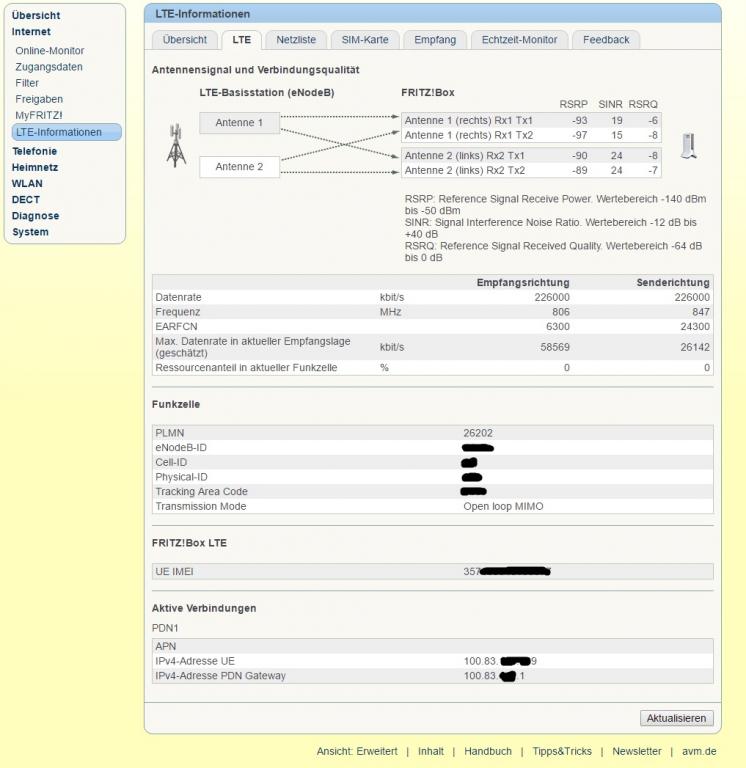Open the Feedback tab
Image resolution: width=746 pixels, height=768 pixels.
pos(606,40)
